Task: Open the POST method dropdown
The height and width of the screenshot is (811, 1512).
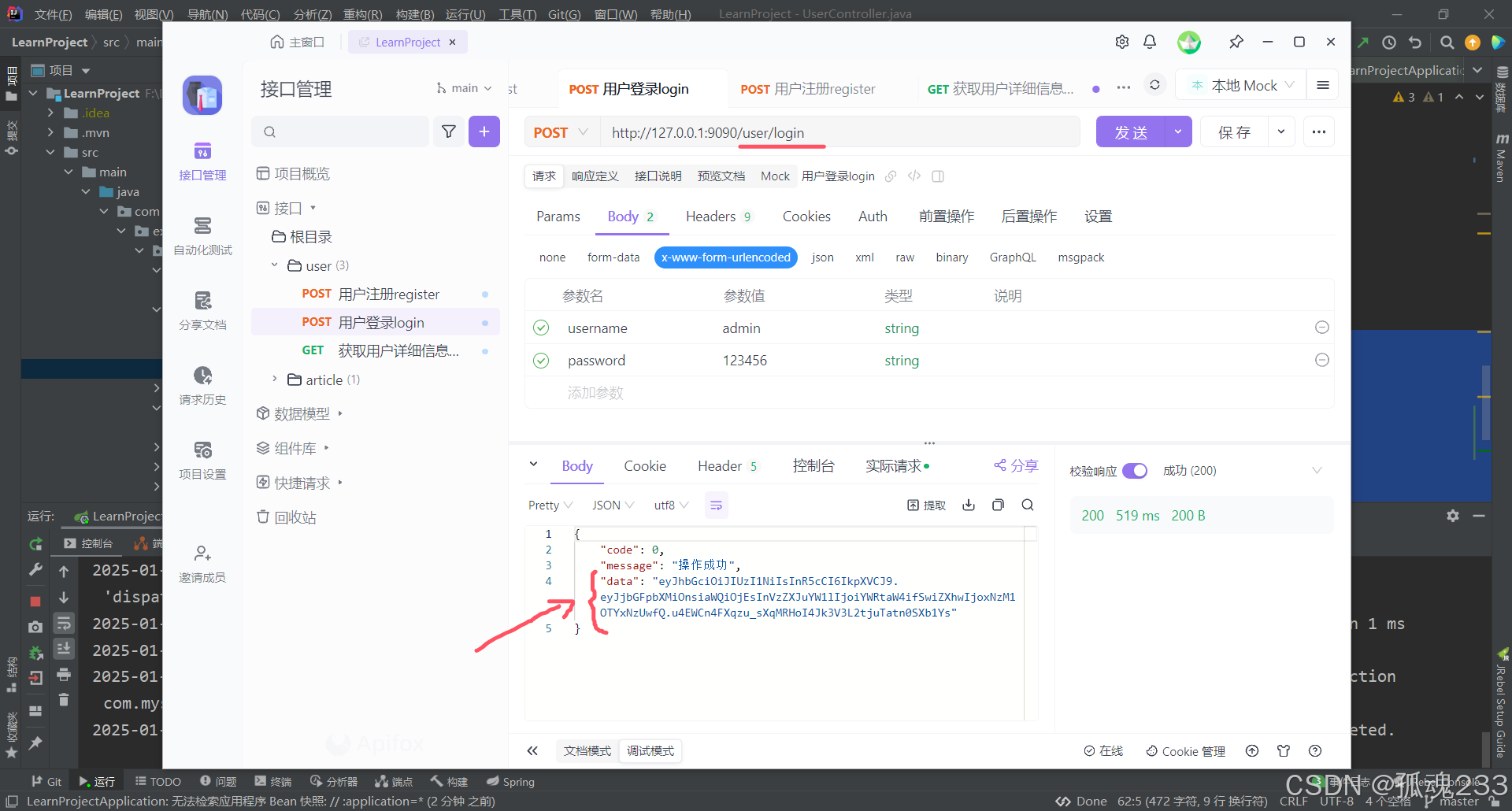Action: pyautogui.click(x=561, y=132)
